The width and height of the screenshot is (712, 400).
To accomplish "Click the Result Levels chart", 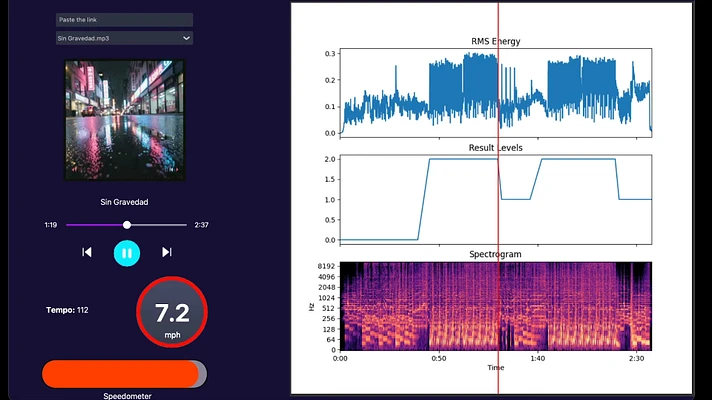I will (x=496, y=199).
